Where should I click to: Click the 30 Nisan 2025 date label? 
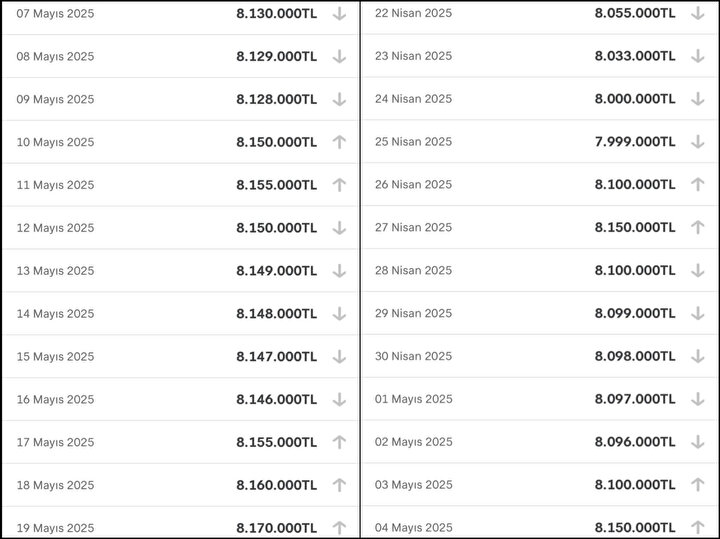pos(413,356)
